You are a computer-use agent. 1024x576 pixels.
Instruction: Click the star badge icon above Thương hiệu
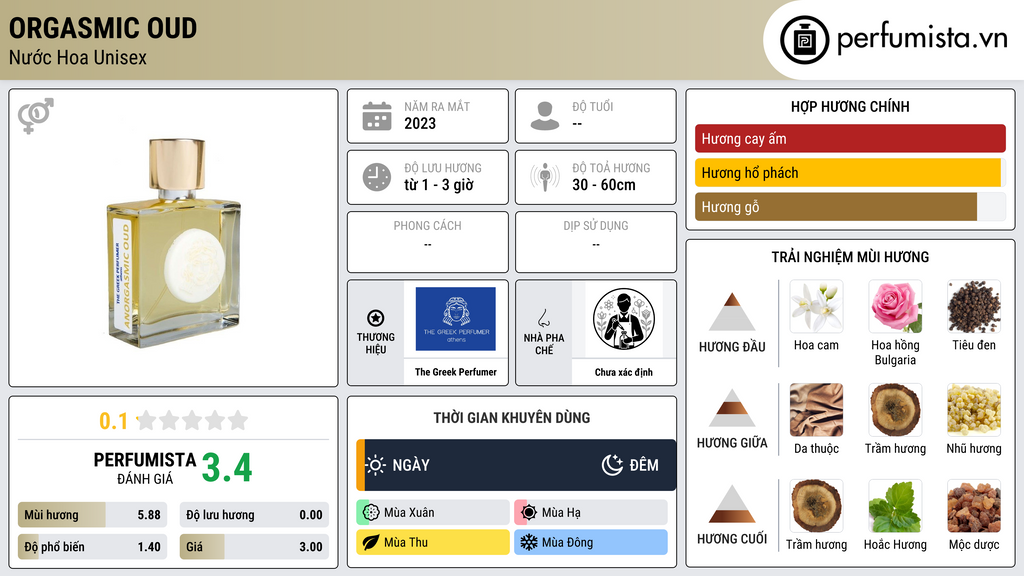pyautogui.click(x=376, y=318)
